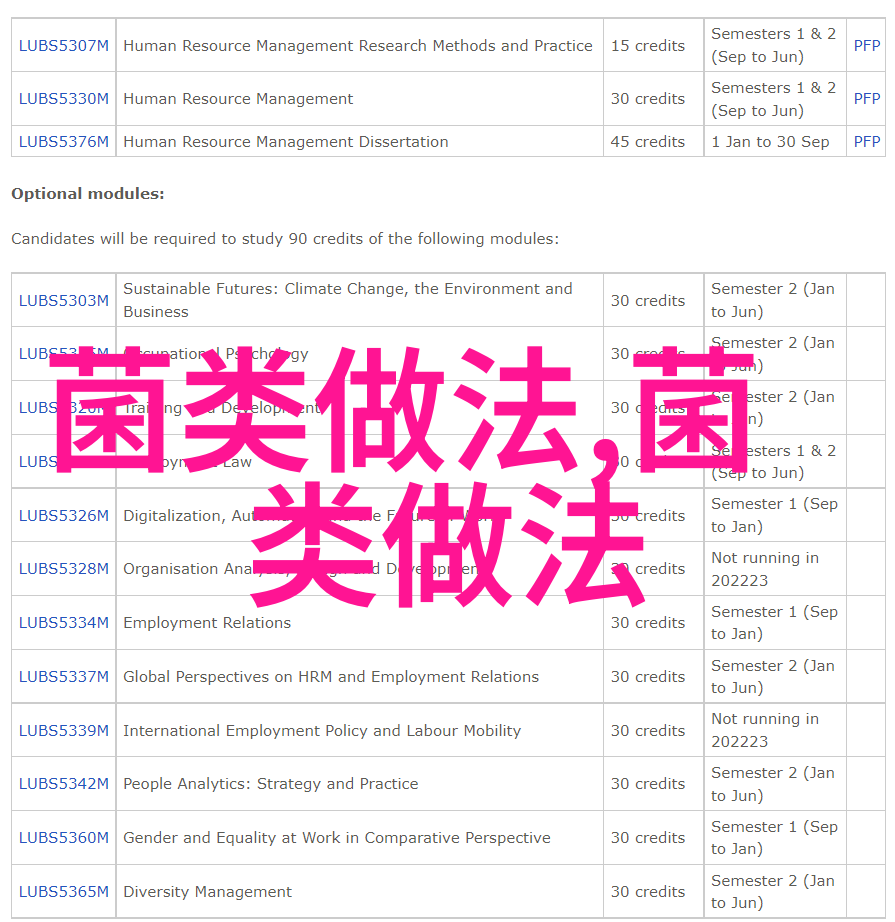Select 'International Employment Policy and Labour Mobility'
895x922 pixels.
pyautogui.click(x=322, y=730)
